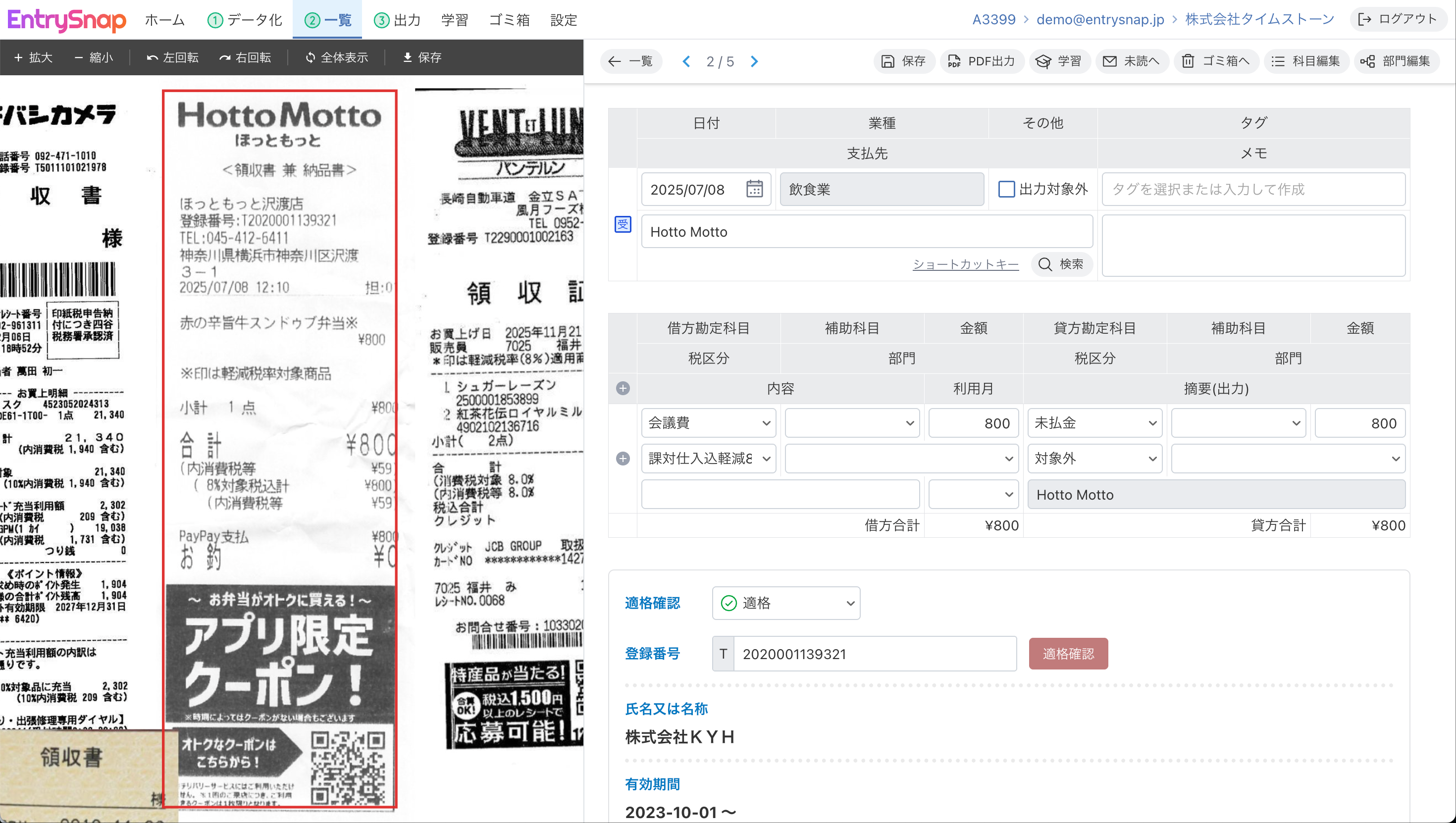Go to the previous record arrow
Screen dimensions: 1456x823
pyautogui.click(x=686, y=61)
